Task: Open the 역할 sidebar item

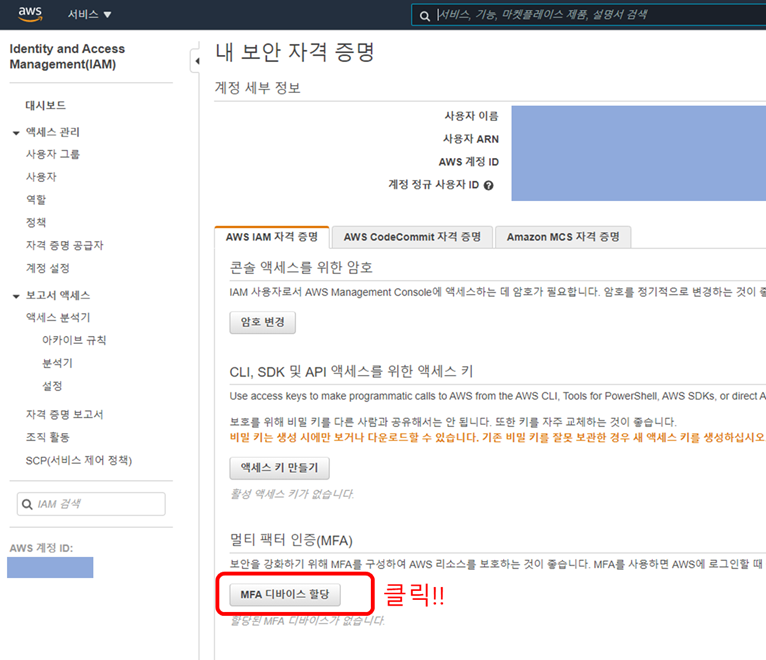Action: 36,200
